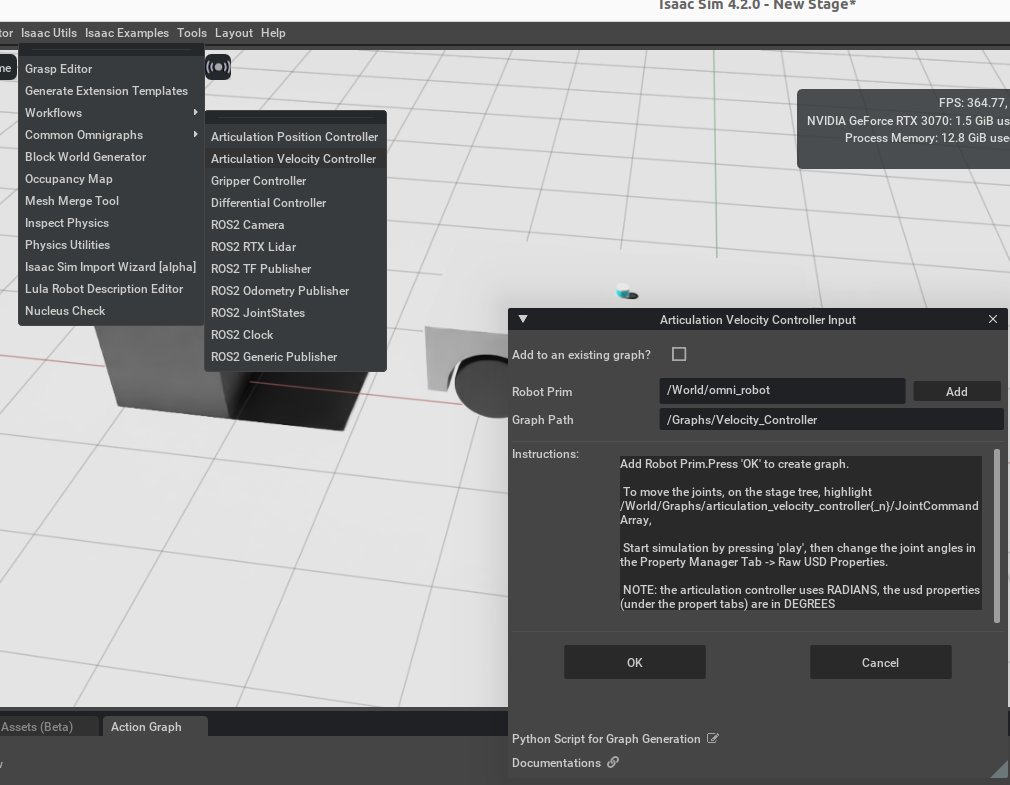
Task: Open the Isaac Utils menu
Action: (49, 33)
